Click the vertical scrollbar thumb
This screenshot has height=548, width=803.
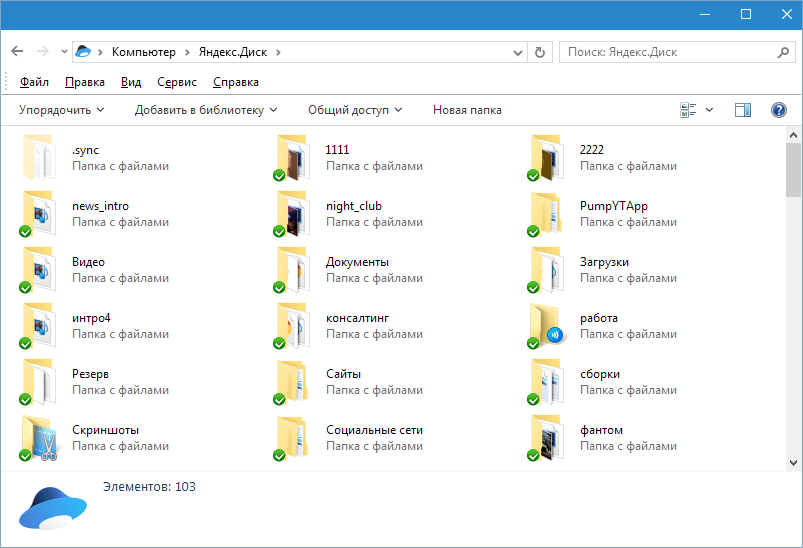coord(794,170)
